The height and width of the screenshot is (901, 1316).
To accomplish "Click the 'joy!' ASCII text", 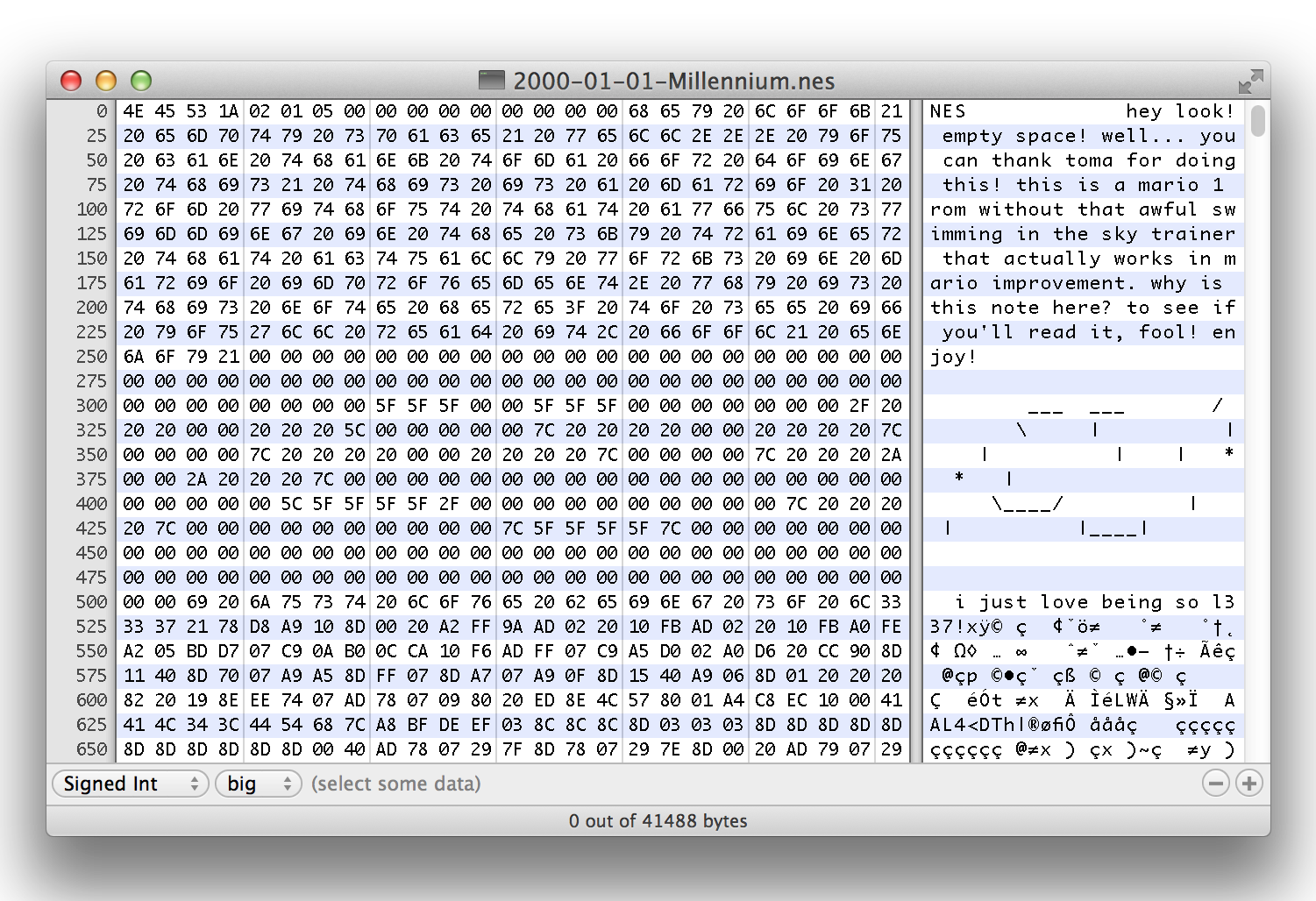I will click(x=953, y=357).
